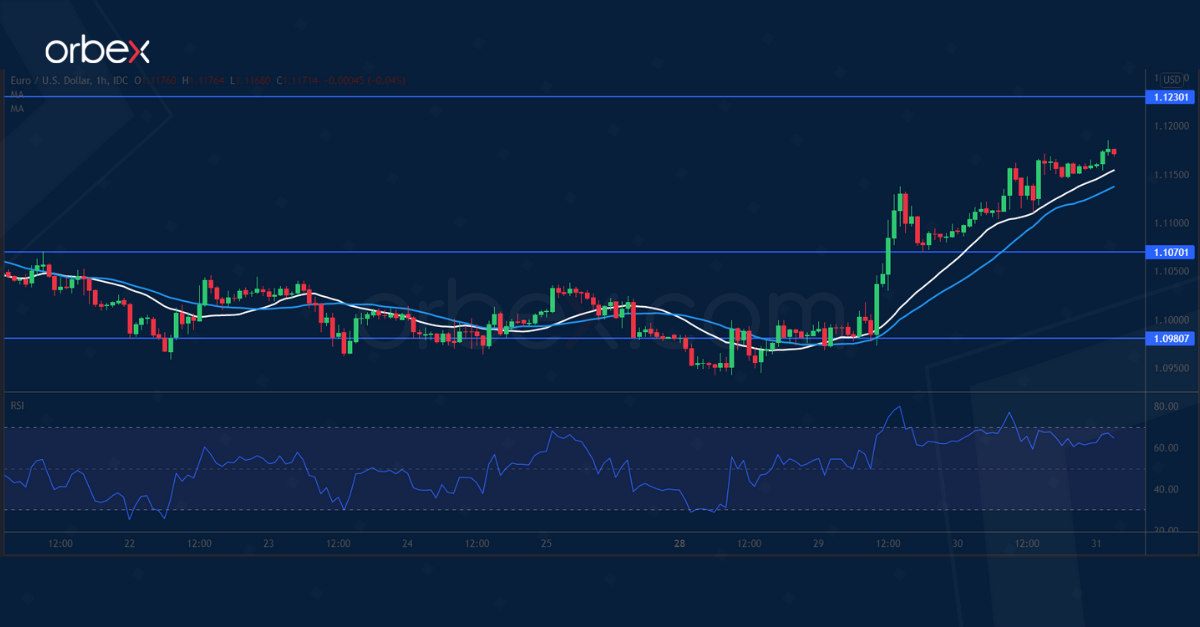This screenshot has width=1200, height=627.
Task: Select the first MA indicator legend
Action: point(15,94)
